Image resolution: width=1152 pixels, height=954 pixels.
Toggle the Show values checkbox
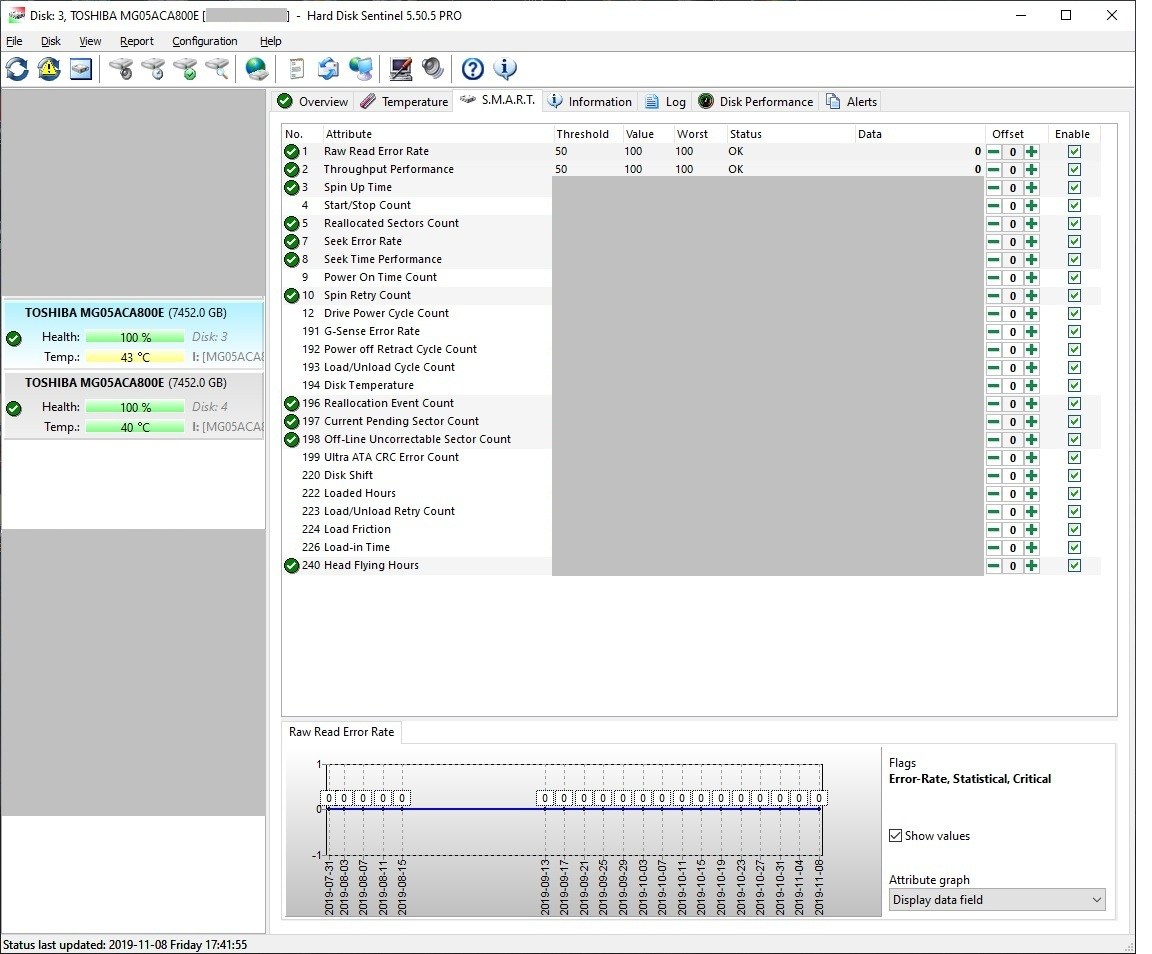pos(896,836)
